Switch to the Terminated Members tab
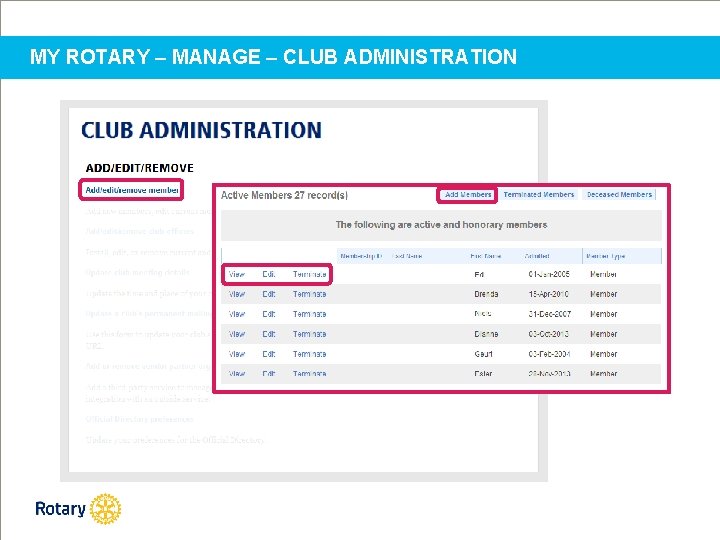This screenshot has width=720, height=540. click(539, 195)
